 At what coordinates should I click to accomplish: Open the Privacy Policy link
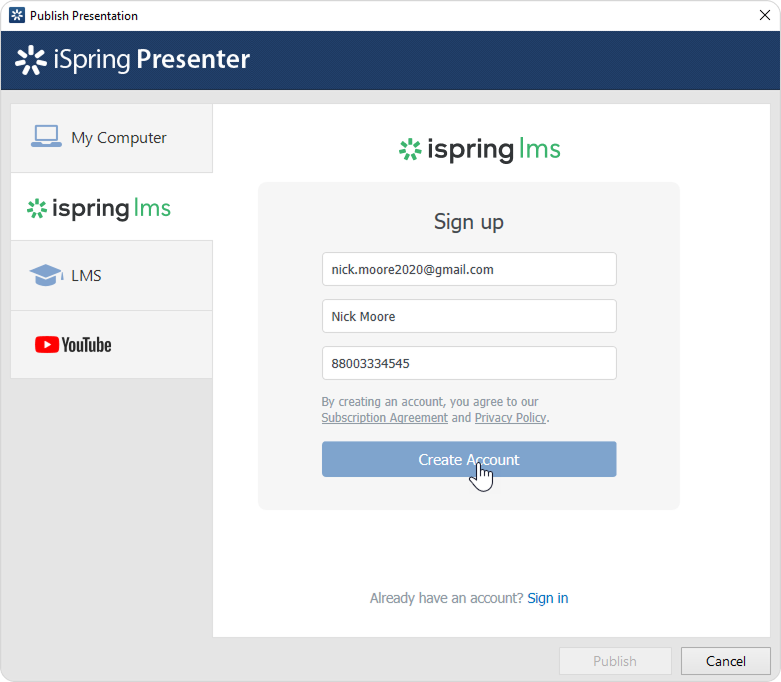click(x=510, y=418)
